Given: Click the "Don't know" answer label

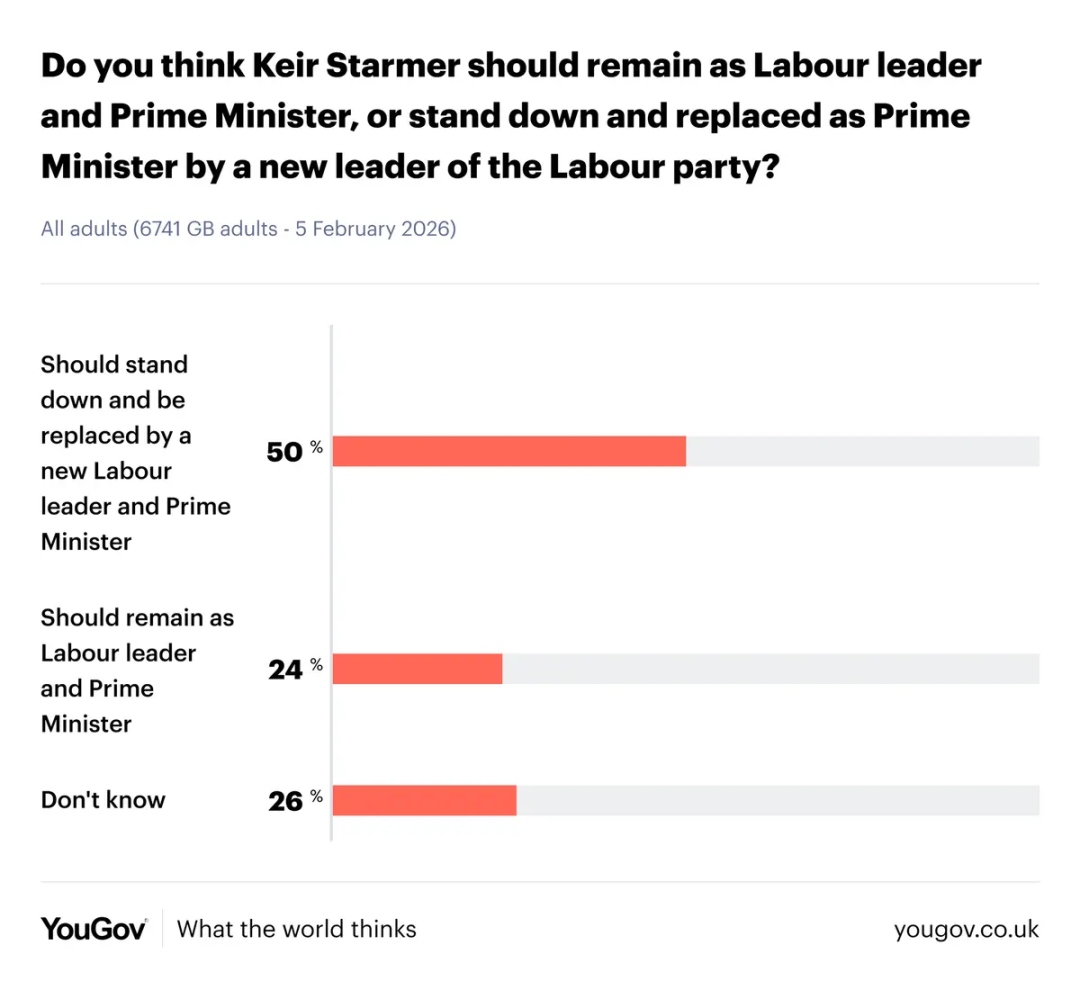Looking at the screenshot, I should coord(103,800).
